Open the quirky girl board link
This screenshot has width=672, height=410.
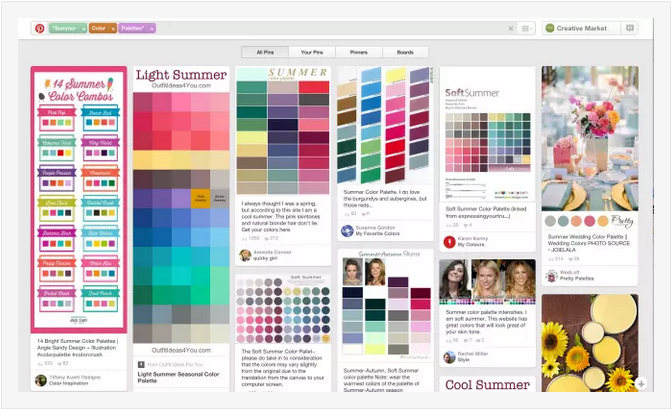click(266, 258)
